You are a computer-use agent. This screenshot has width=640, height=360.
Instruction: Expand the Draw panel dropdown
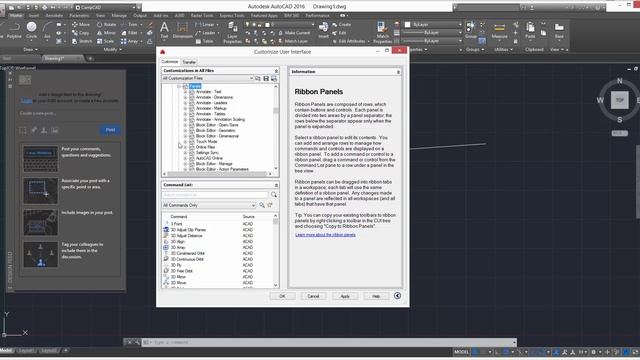coord(31,49)
